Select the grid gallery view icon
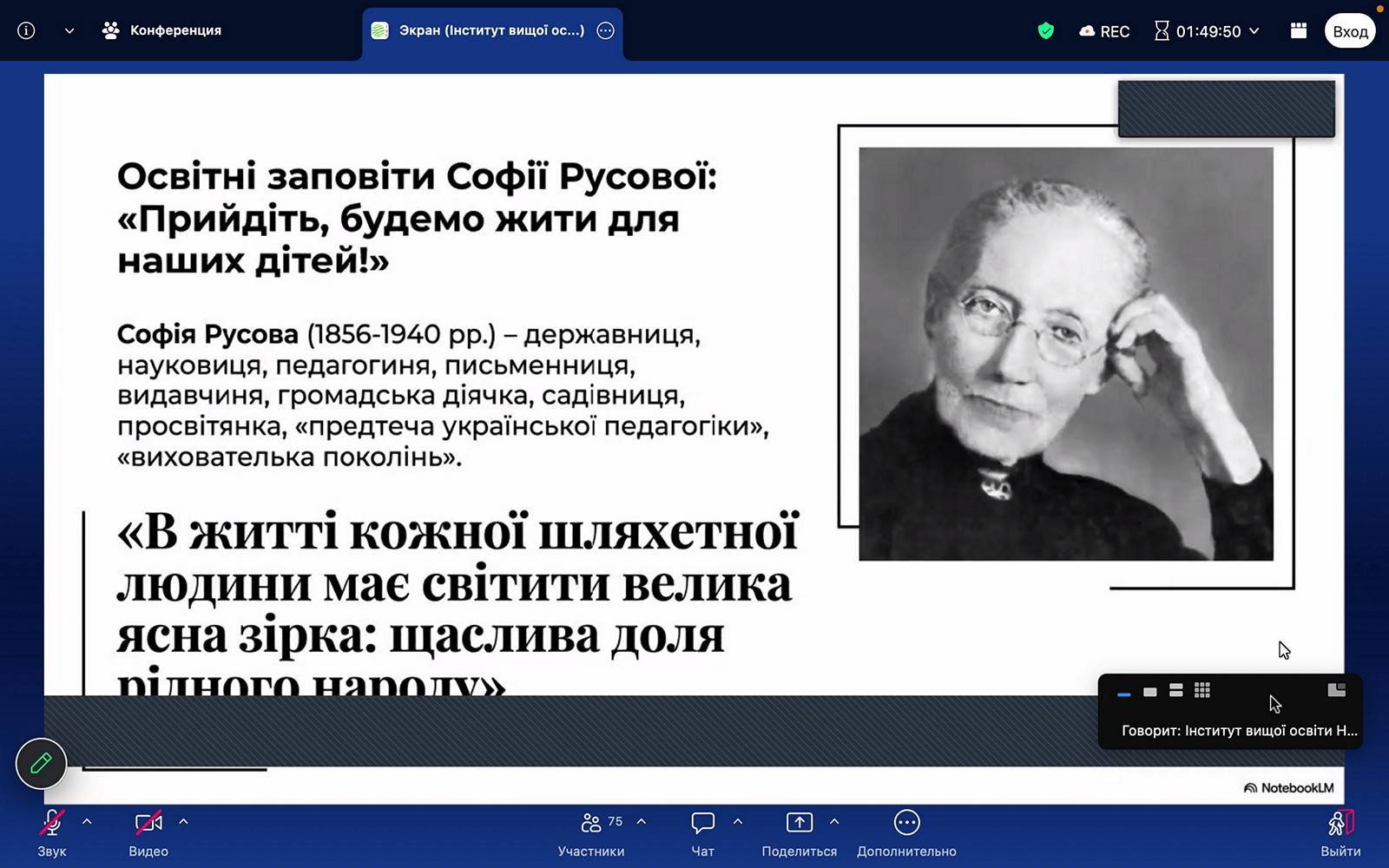Viewport: 1389px width, 868px height. (1201, 691)
